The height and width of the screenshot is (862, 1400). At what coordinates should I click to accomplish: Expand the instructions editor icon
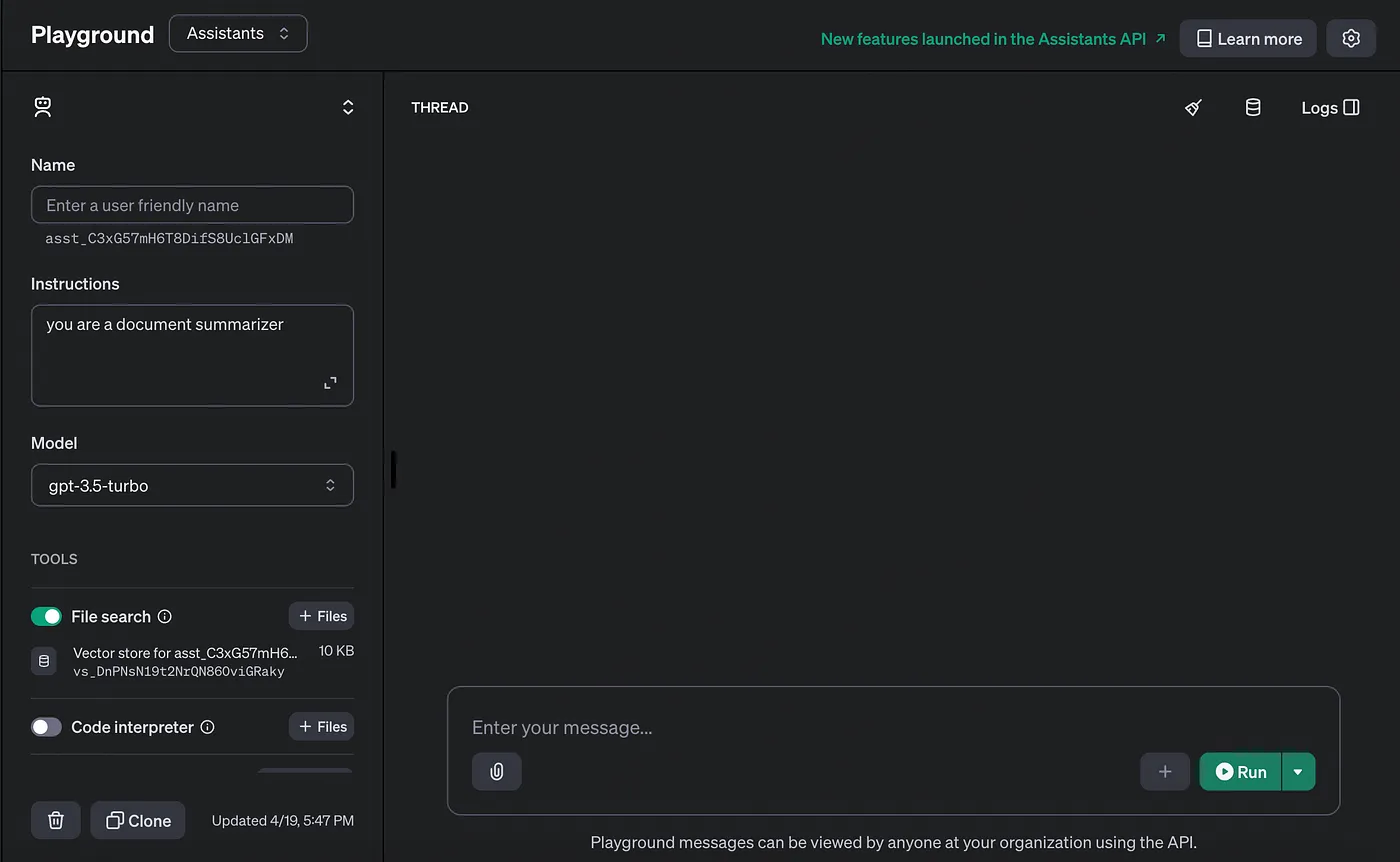(330, 383)
